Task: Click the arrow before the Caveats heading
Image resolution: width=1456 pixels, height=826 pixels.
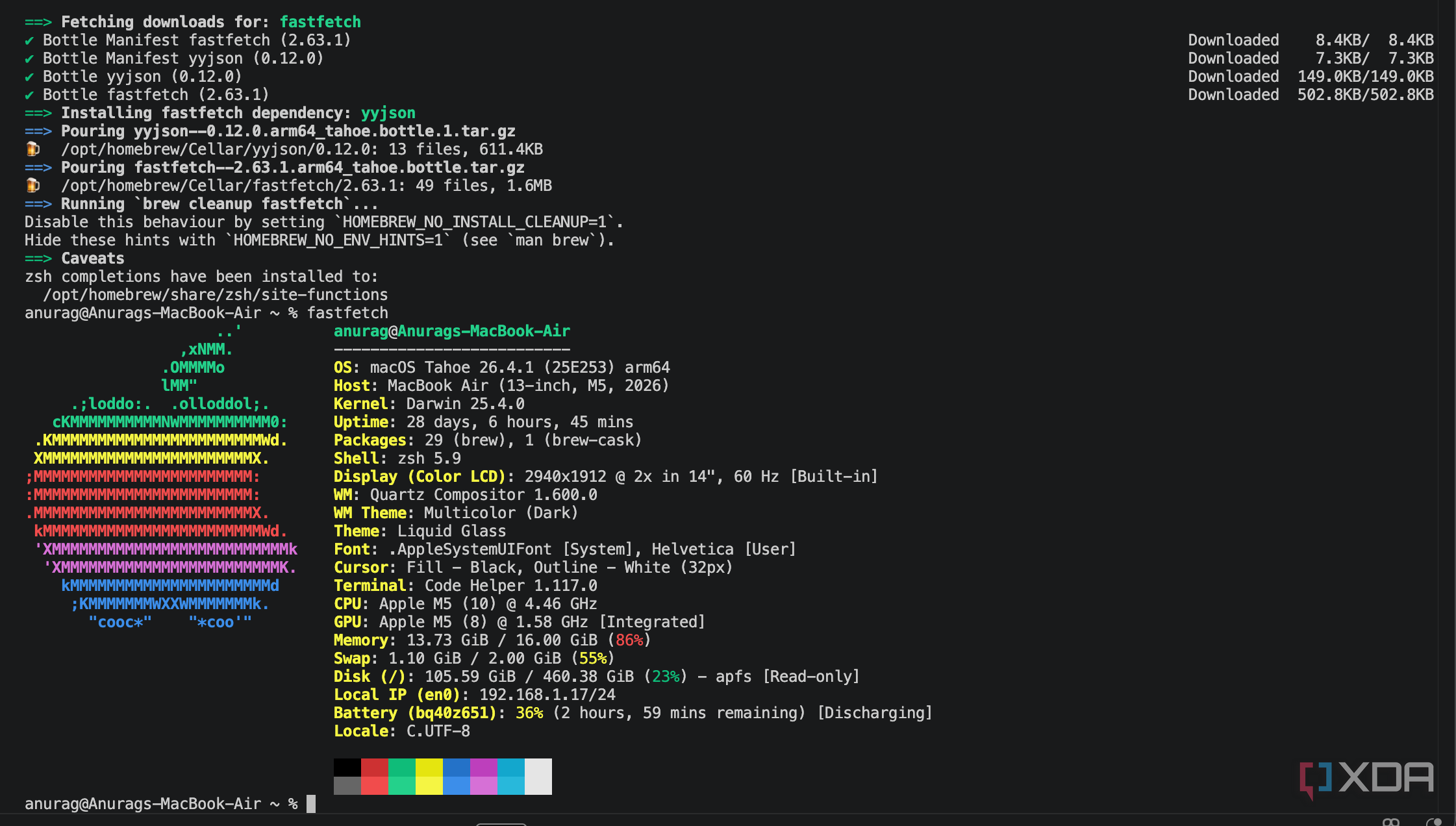Action: pyautogui.click(x=38, y=258)
